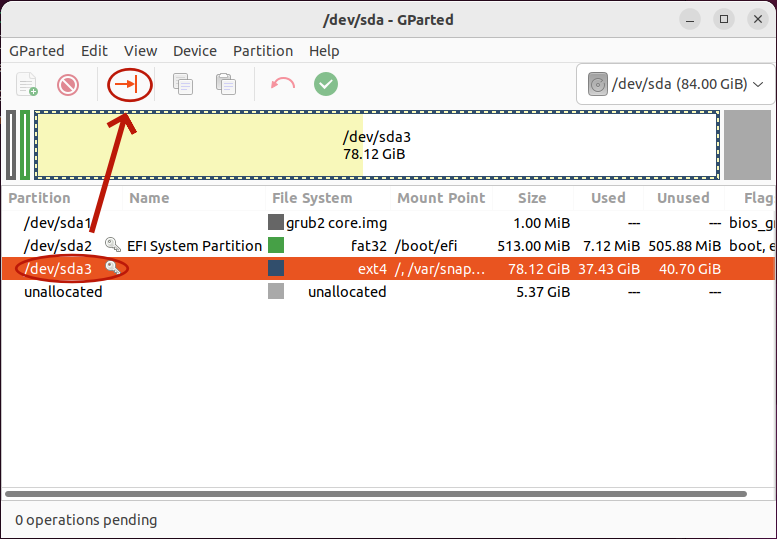Viewport: 777px width, 539px height.
Task: Click the 7.12 MiB used cell
Action: [x=611, y=246]
